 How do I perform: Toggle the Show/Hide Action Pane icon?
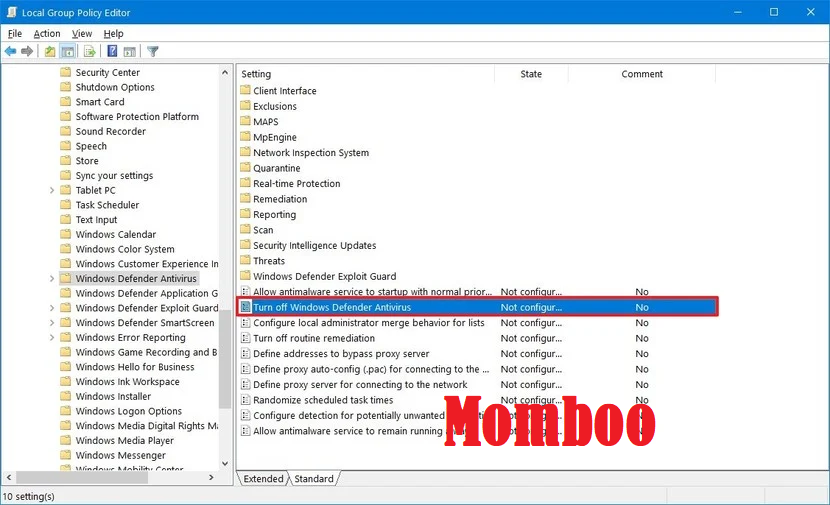[130, 51]
